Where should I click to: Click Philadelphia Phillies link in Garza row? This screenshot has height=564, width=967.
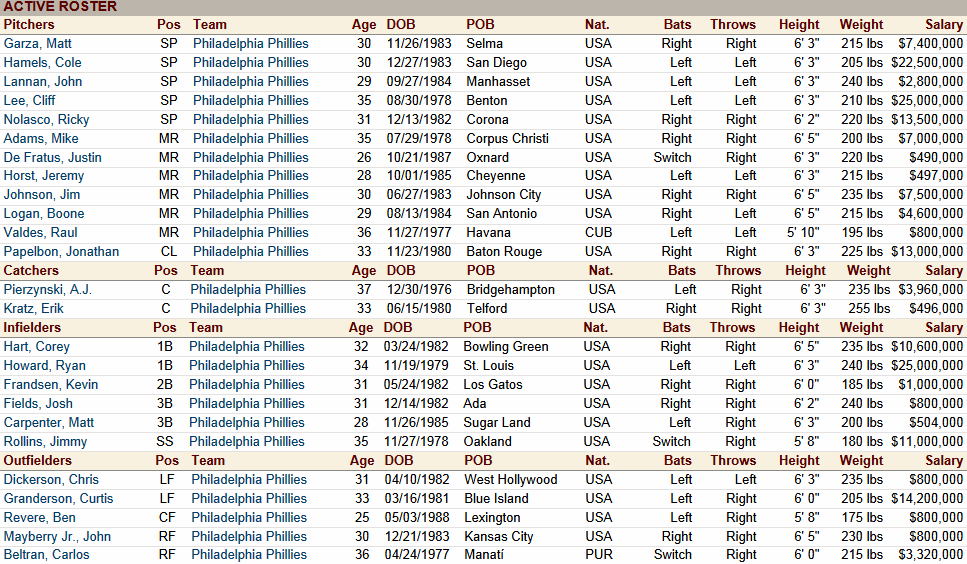(250, 44)
